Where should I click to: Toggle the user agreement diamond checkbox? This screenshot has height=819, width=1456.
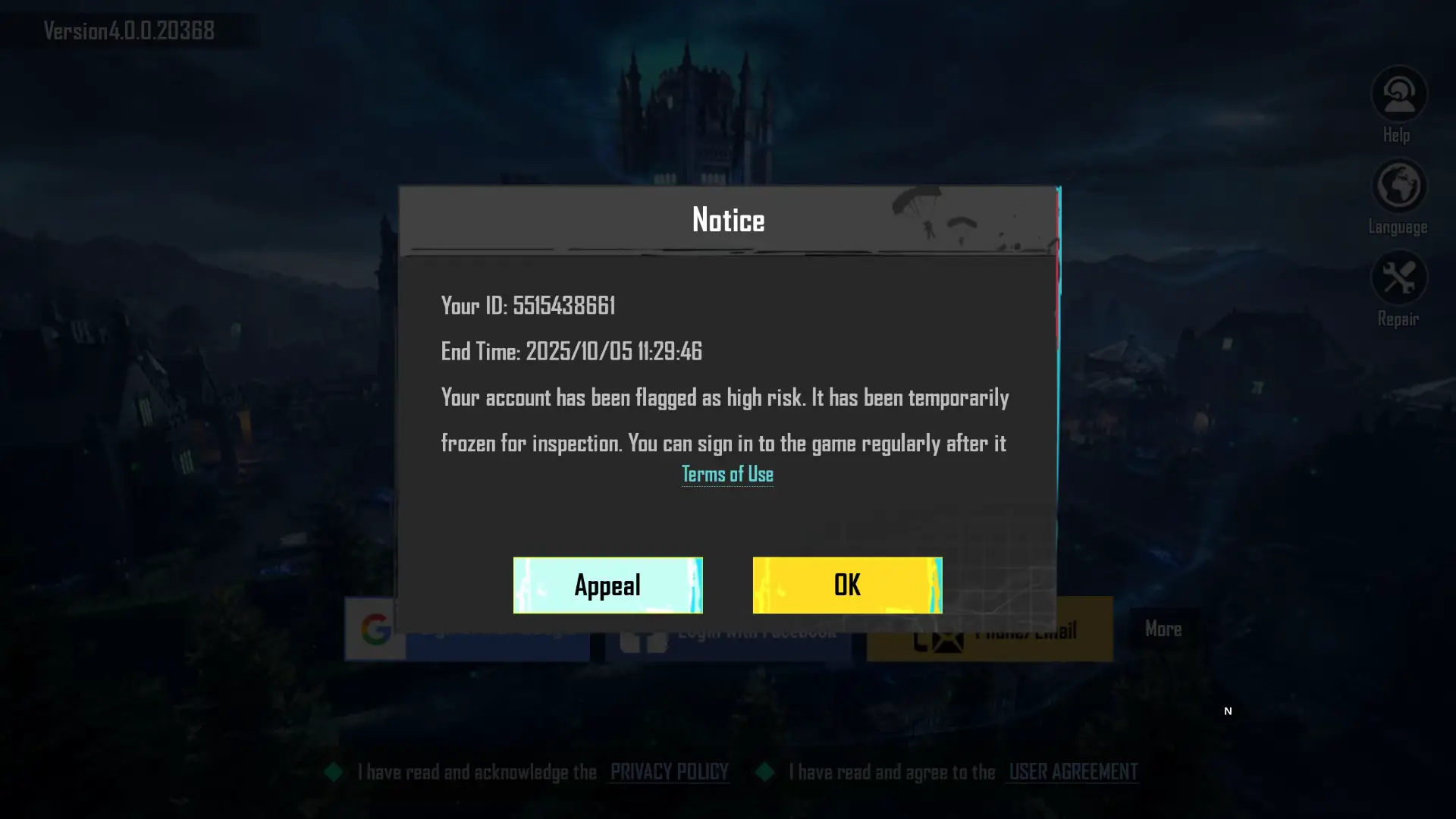point(764,772)
